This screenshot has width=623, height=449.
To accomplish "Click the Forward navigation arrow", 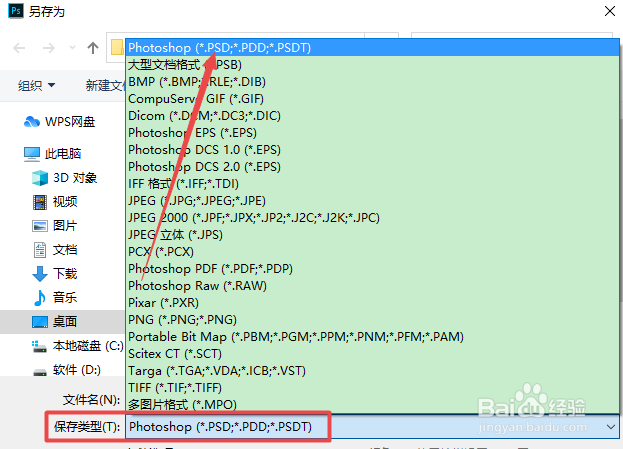I will [48, 48].
